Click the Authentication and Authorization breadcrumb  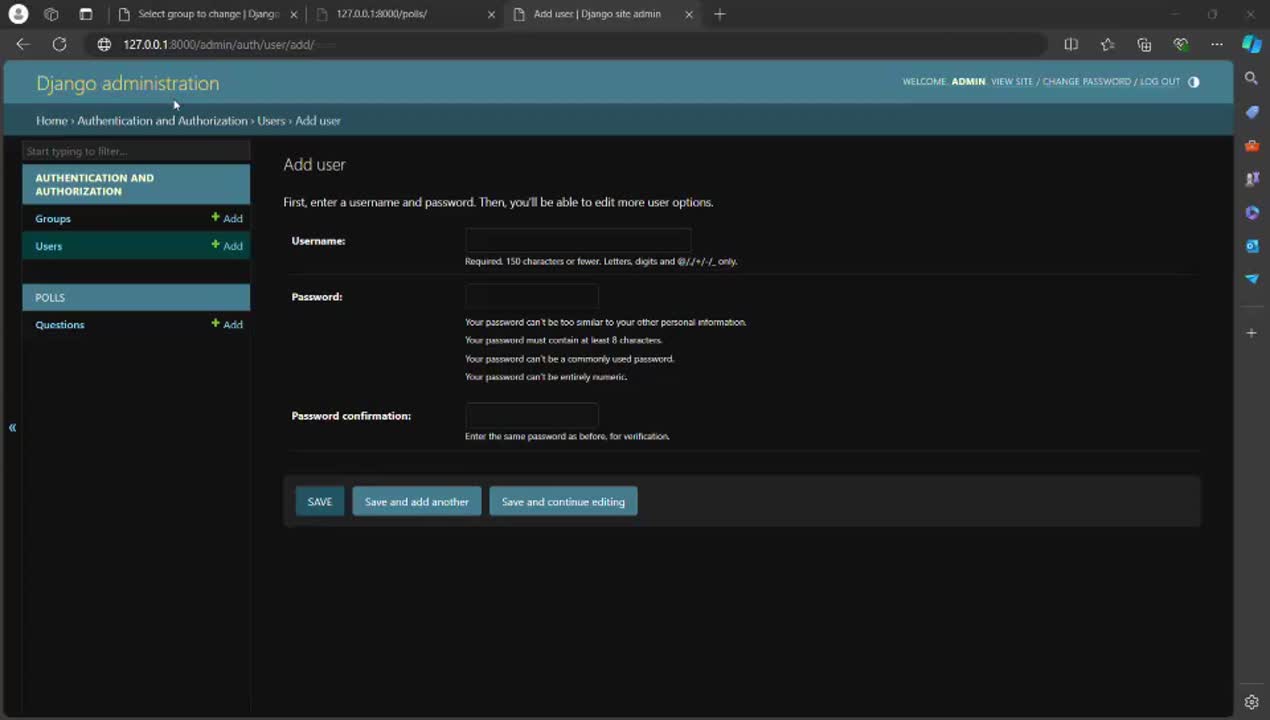coord(162,121)
